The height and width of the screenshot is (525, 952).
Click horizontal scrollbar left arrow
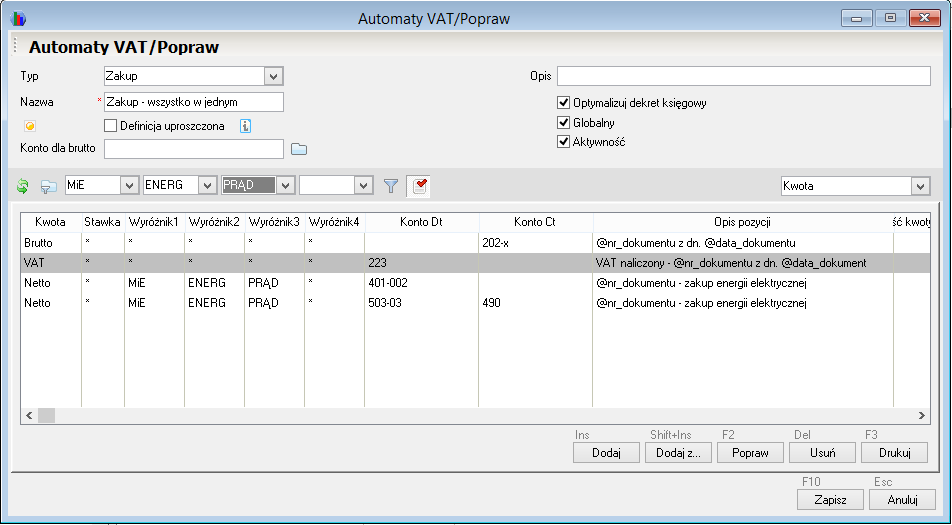(x=29, y=416)
